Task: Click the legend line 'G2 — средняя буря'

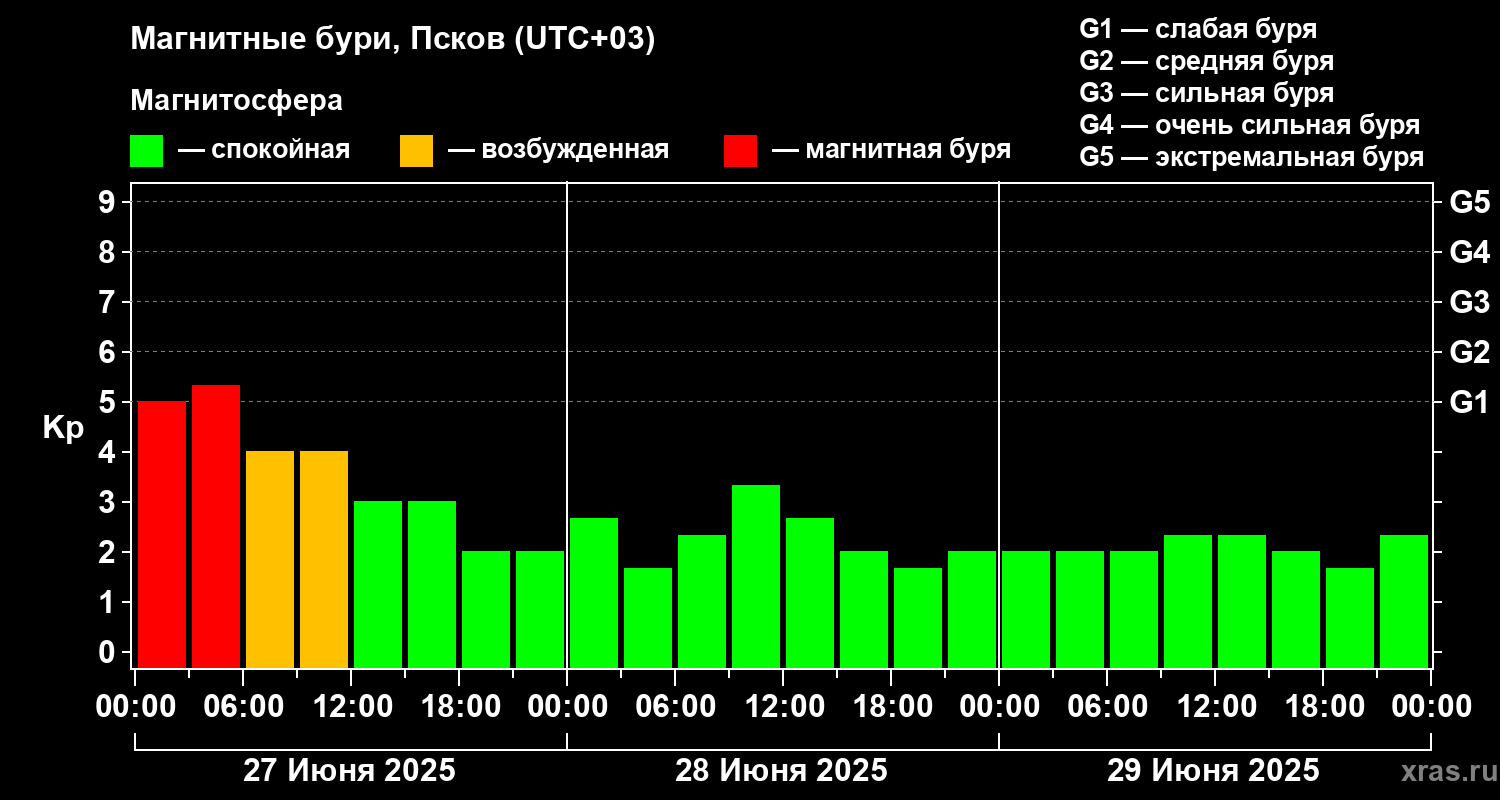Action: pos(1206,61)
